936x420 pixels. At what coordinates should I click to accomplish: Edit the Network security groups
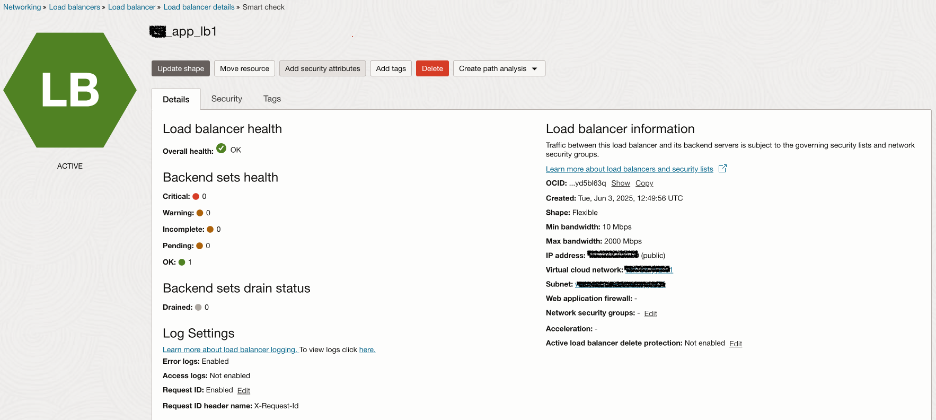click(651, 313)
